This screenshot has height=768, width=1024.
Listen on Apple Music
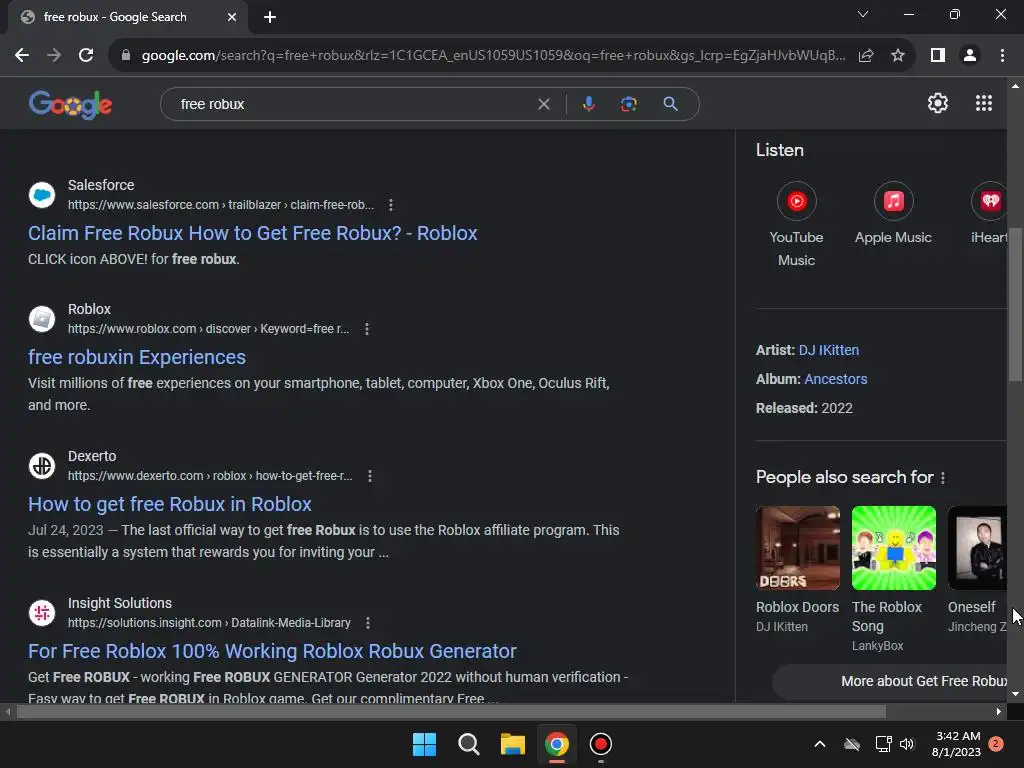click(893, 214)
